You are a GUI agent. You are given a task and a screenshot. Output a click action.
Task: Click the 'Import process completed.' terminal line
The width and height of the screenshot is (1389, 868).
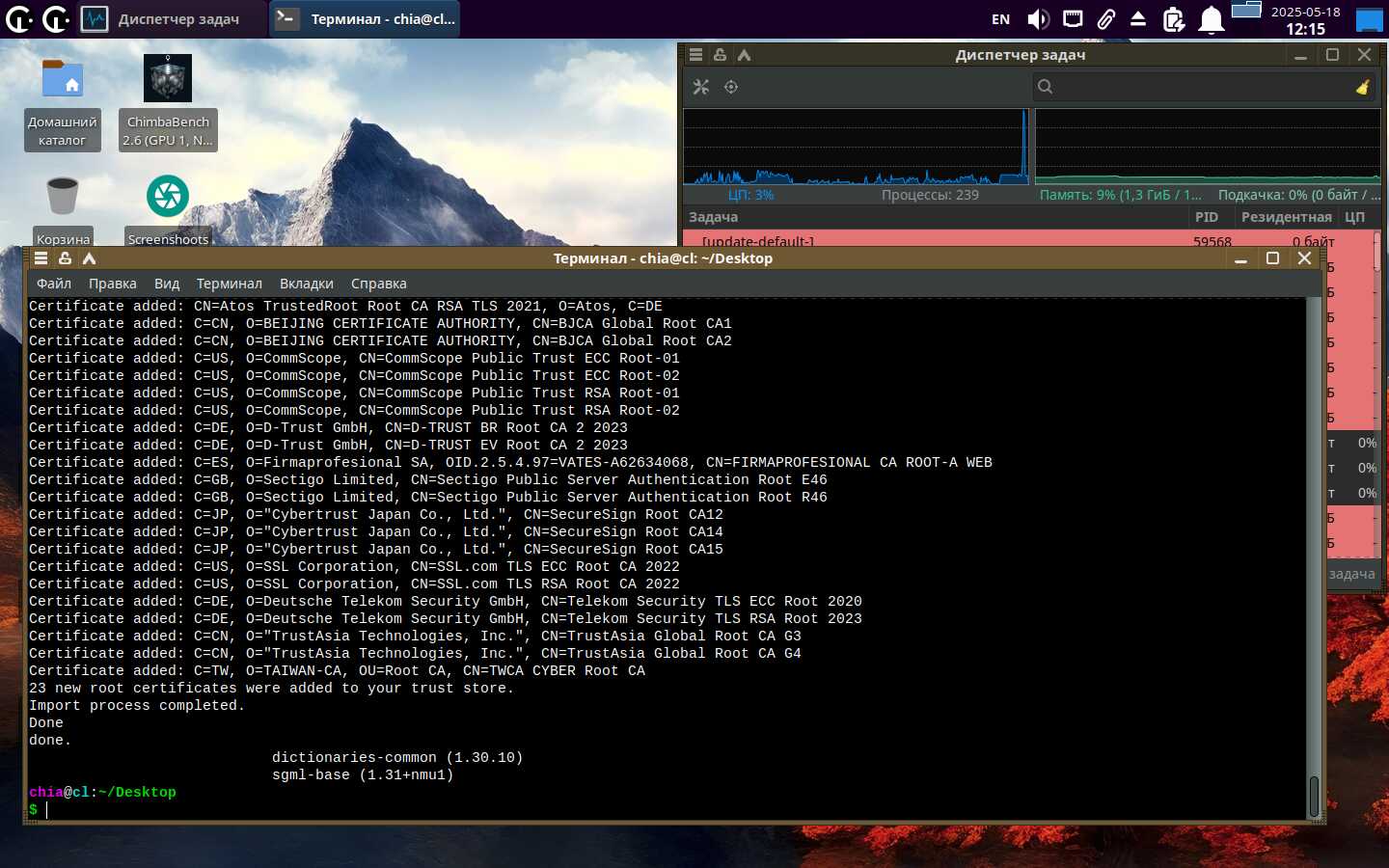tap(137, 706)
